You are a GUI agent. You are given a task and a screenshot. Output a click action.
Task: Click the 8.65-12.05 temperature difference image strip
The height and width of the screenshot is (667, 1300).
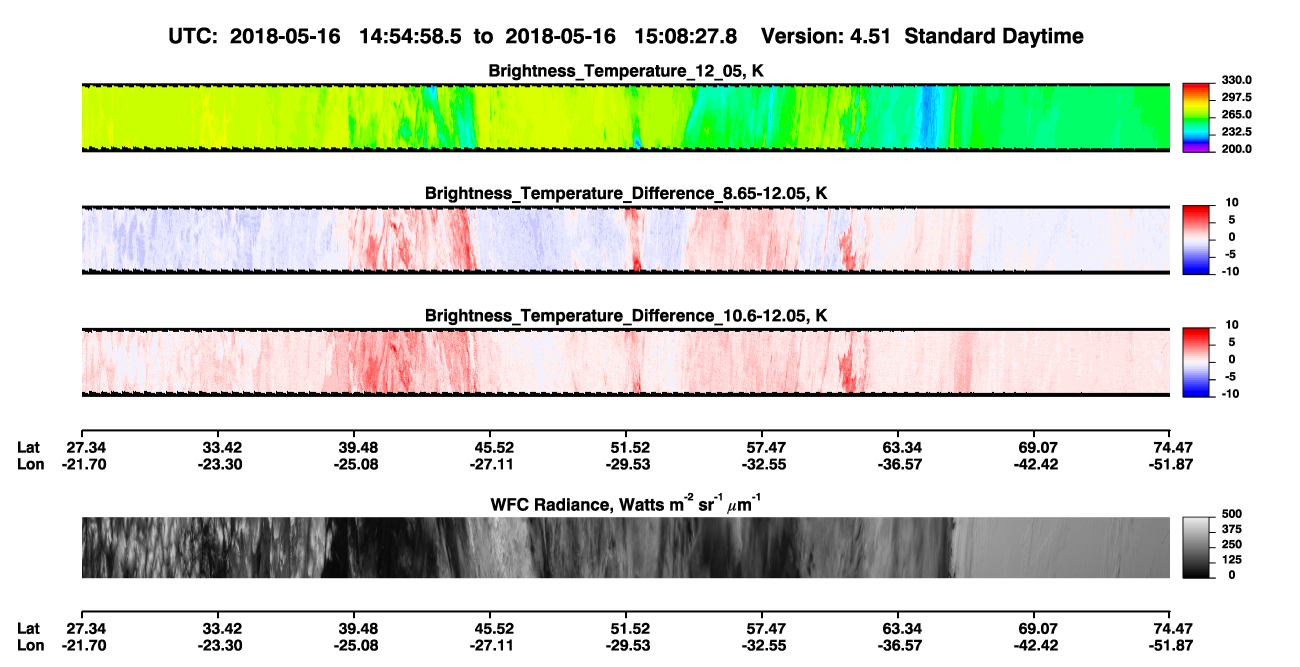[x=626, y=240]
